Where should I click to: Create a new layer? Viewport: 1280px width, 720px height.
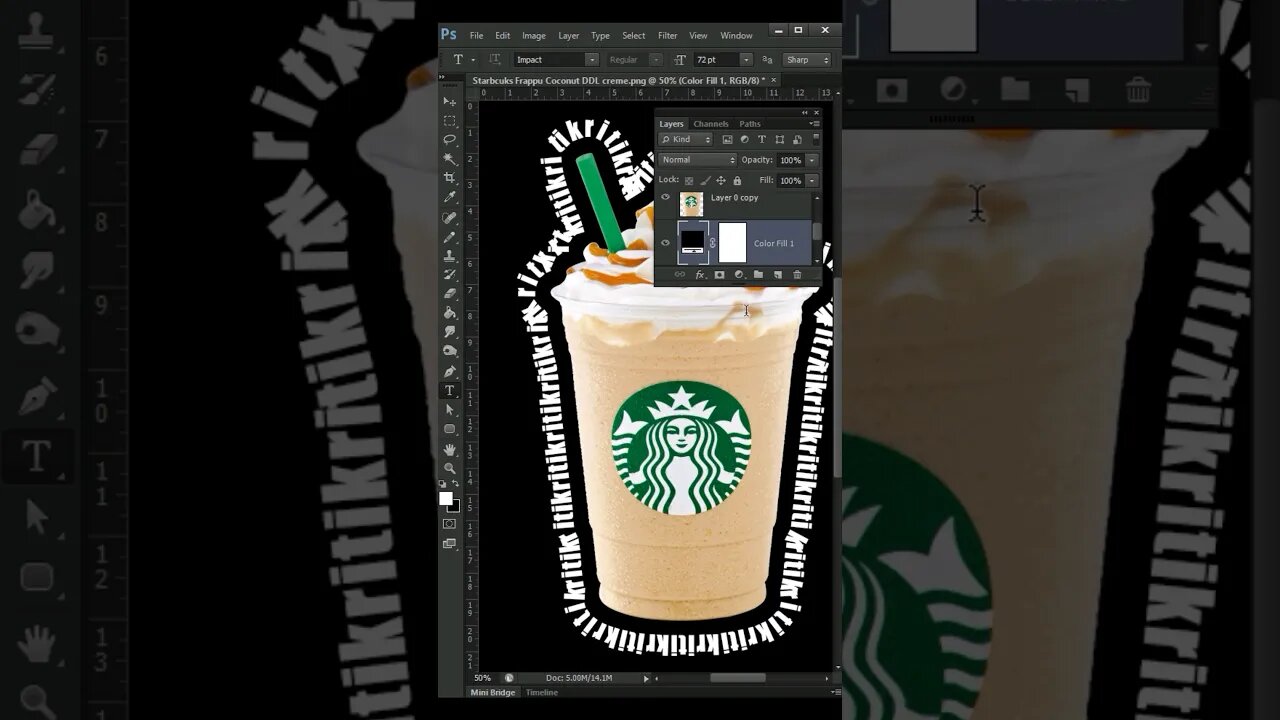[778, 274]
